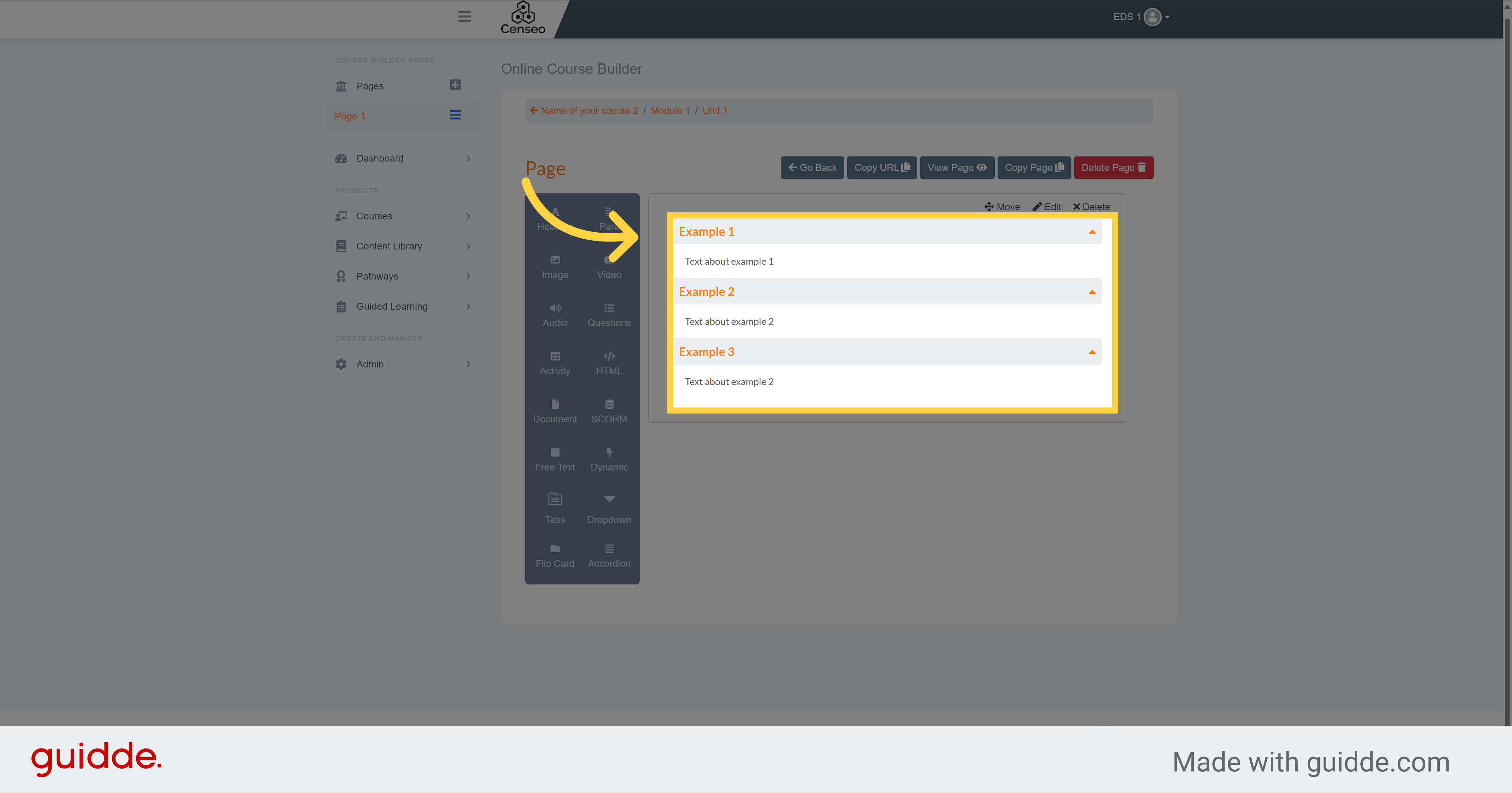Viewport: 1512px width, 793px height.
Task: Select the Flip Card component tool
Action: click(x=555, y=557)
